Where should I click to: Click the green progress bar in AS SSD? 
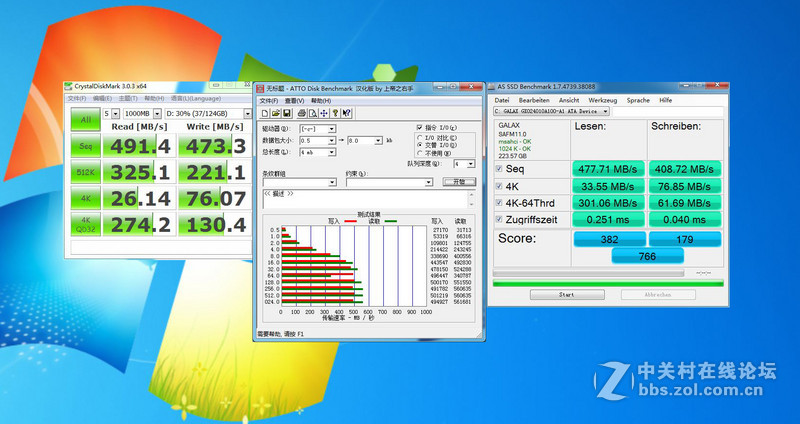pos(607,282)
